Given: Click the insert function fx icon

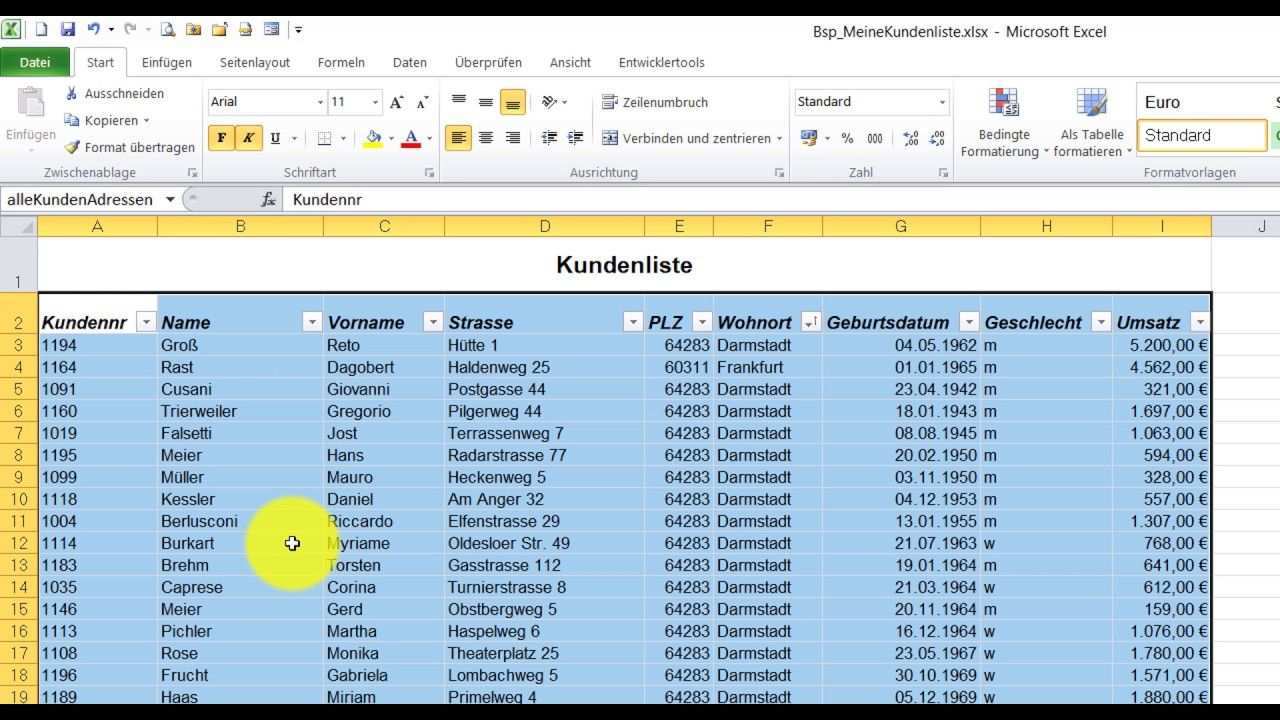Looking at the screenshot, I should [x=268, y=200].
